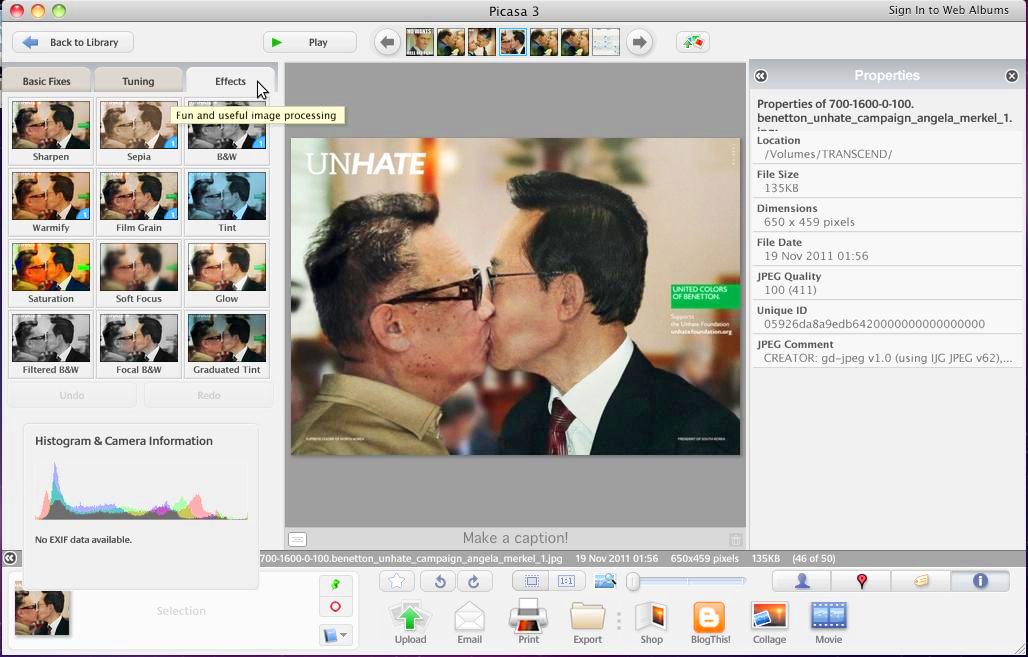The width and height of the screenshot is (1028, 657).
Task: Click the zoom picture icon next to slider
Action: pyautogui.click(x=605, y=581)
